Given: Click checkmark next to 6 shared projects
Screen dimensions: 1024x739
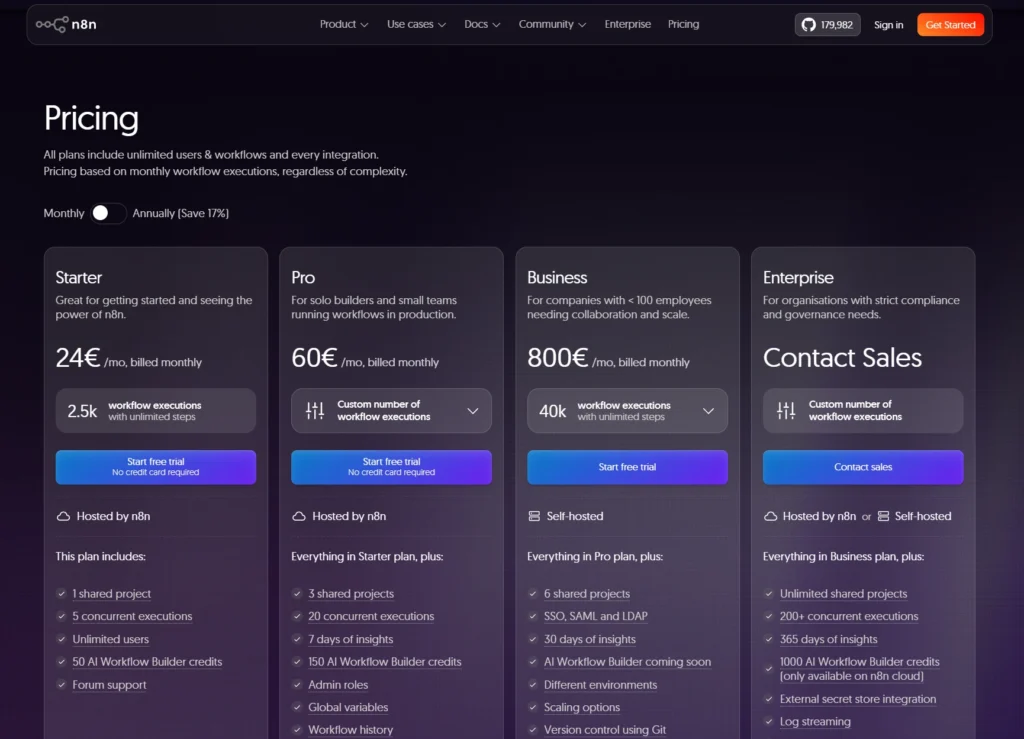Looking at the screenshot, I should tap(533, 593).
